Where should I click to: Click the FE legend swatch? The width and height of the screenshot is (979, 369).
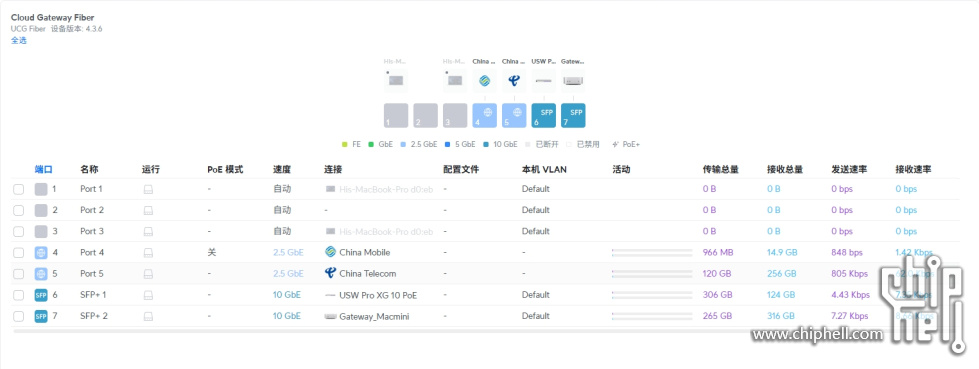tap(345, 144)
